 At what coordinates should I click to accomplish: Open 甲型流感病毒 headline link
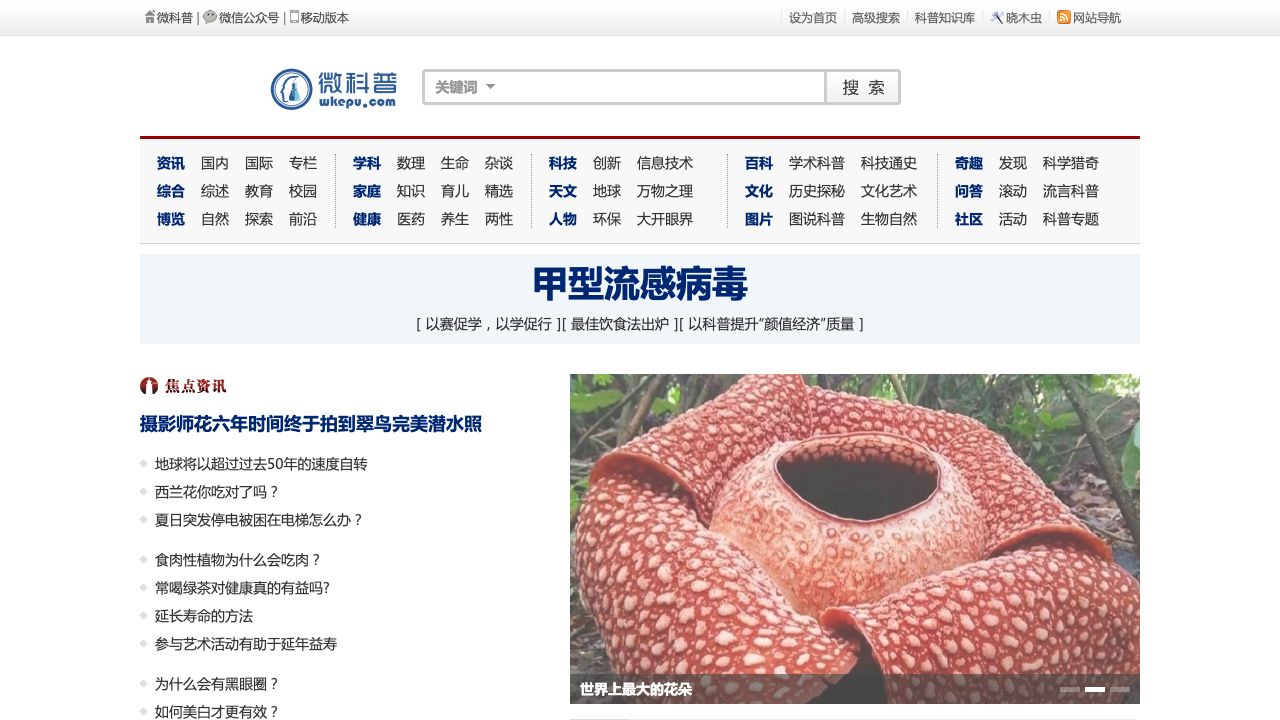pos(640,285)
